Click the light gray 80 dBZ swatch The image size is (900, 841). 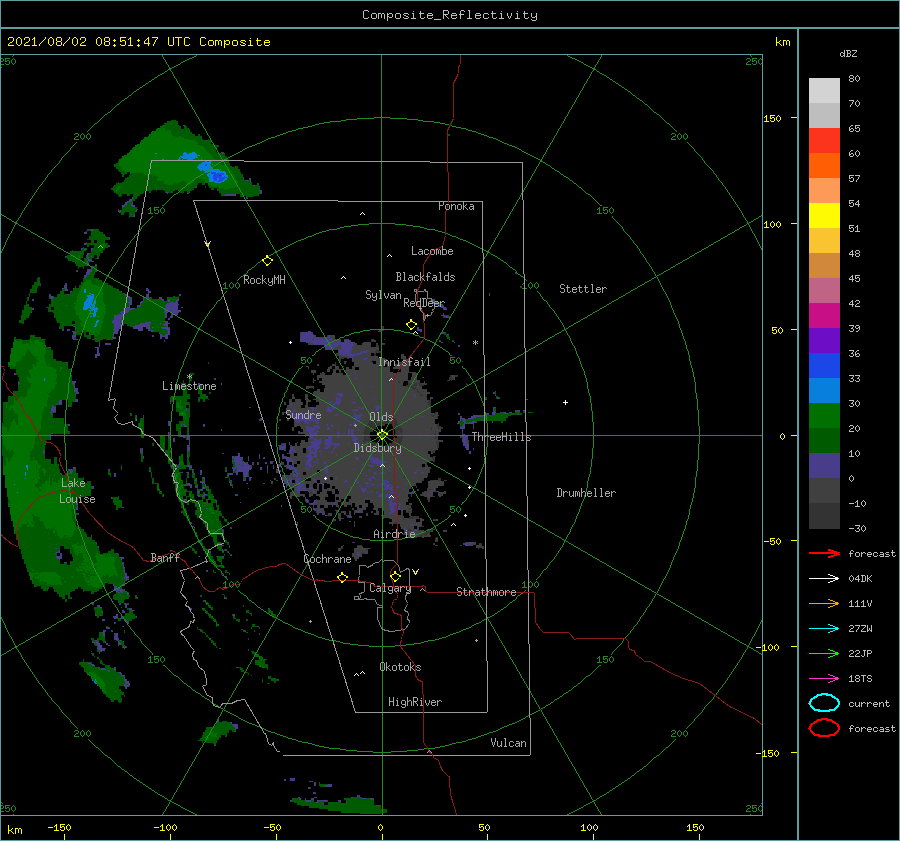pyautogui.click(x=824, y=90)
